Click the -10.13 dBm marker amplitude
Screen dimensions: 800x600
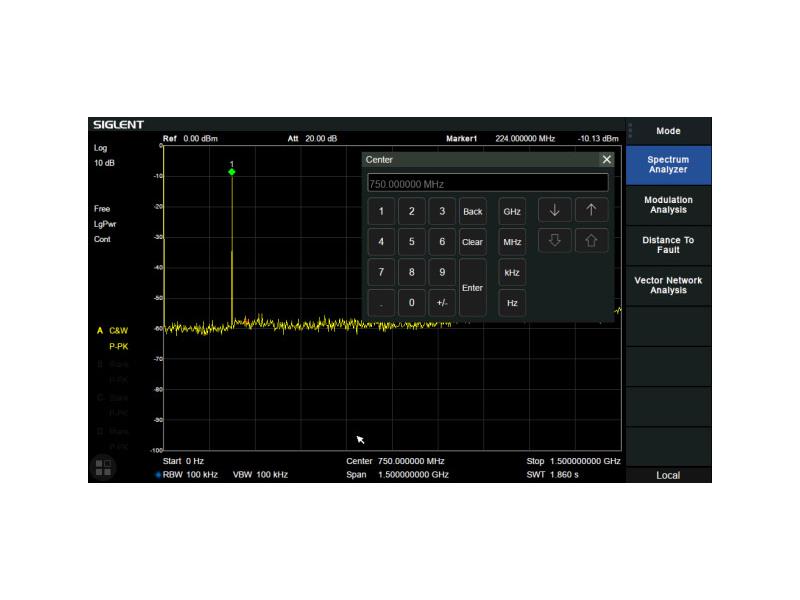(598, 139)
